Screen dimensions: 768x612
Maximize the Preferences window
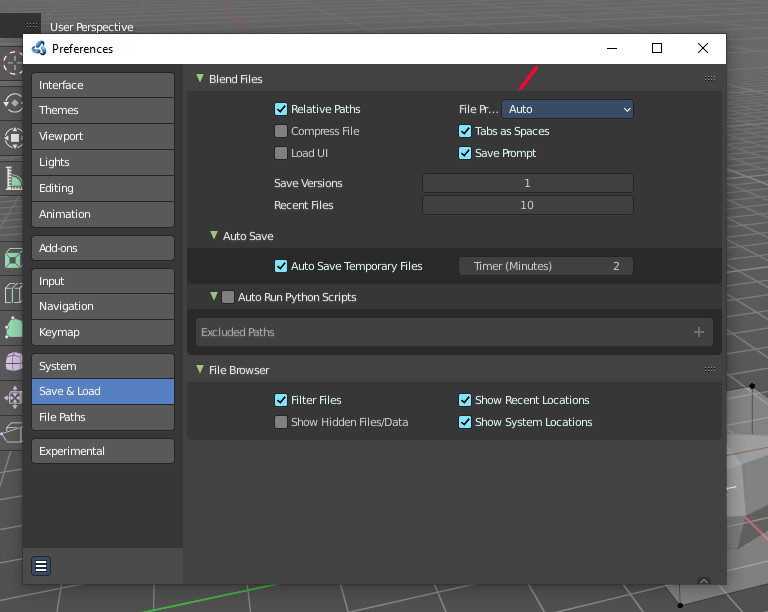tap(657, 48)
